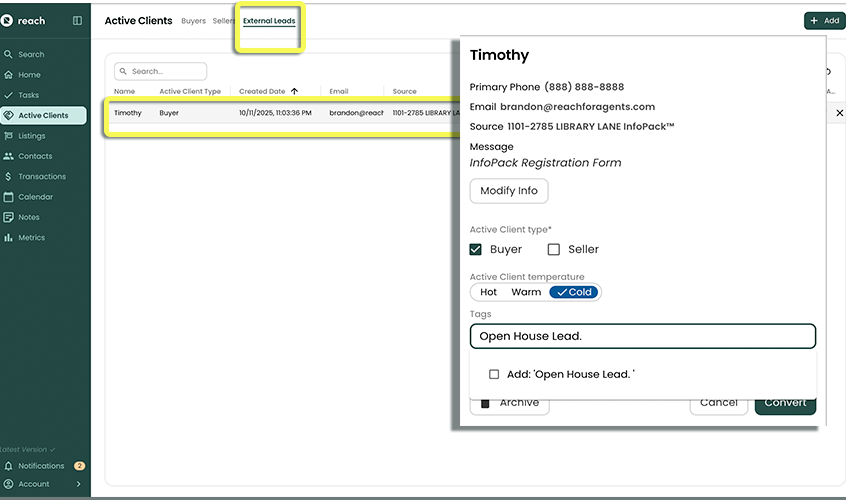Uncheck the Buyer checkbox
Screen dimensions: 846x500
(x=476, y=249)
